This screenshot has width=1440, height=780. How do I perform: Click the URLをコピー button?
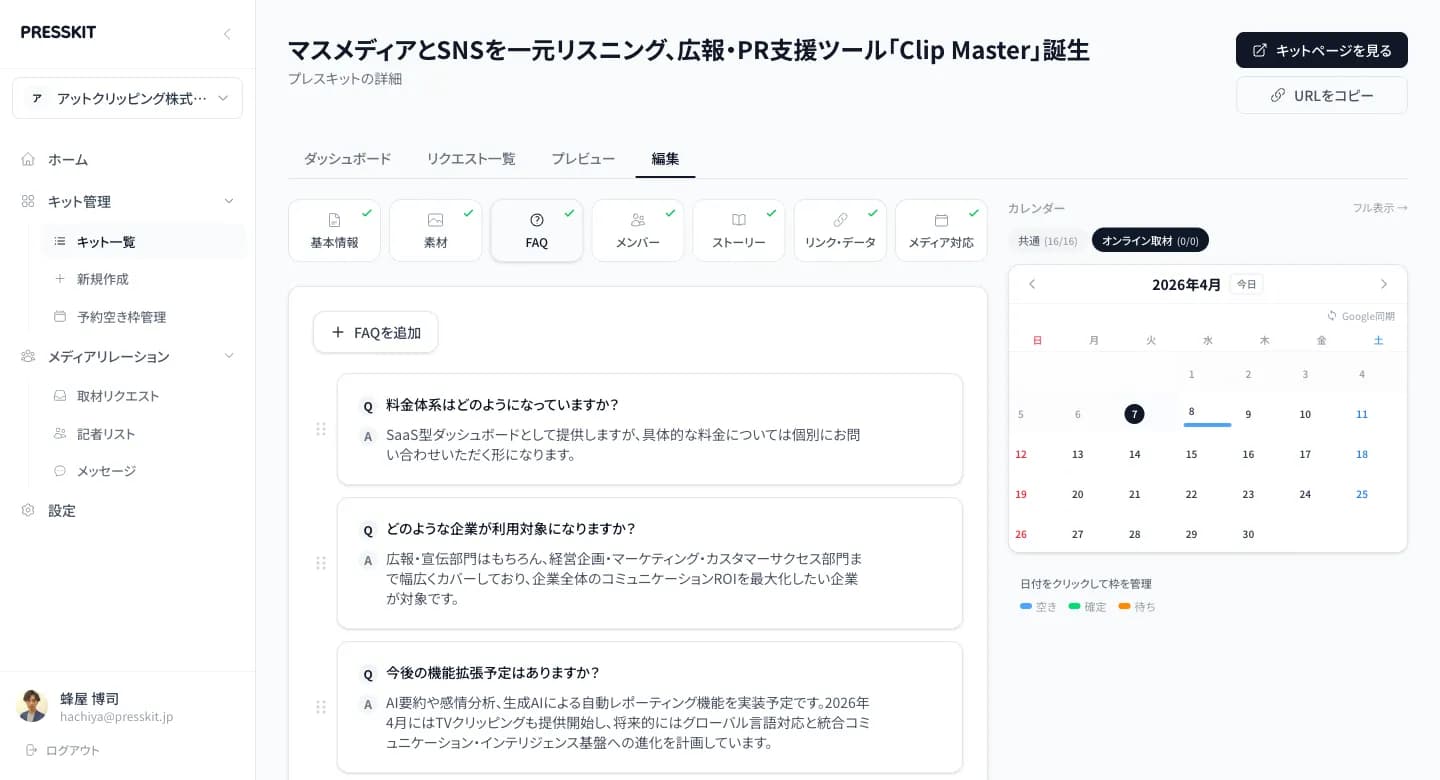(1322, 95)
